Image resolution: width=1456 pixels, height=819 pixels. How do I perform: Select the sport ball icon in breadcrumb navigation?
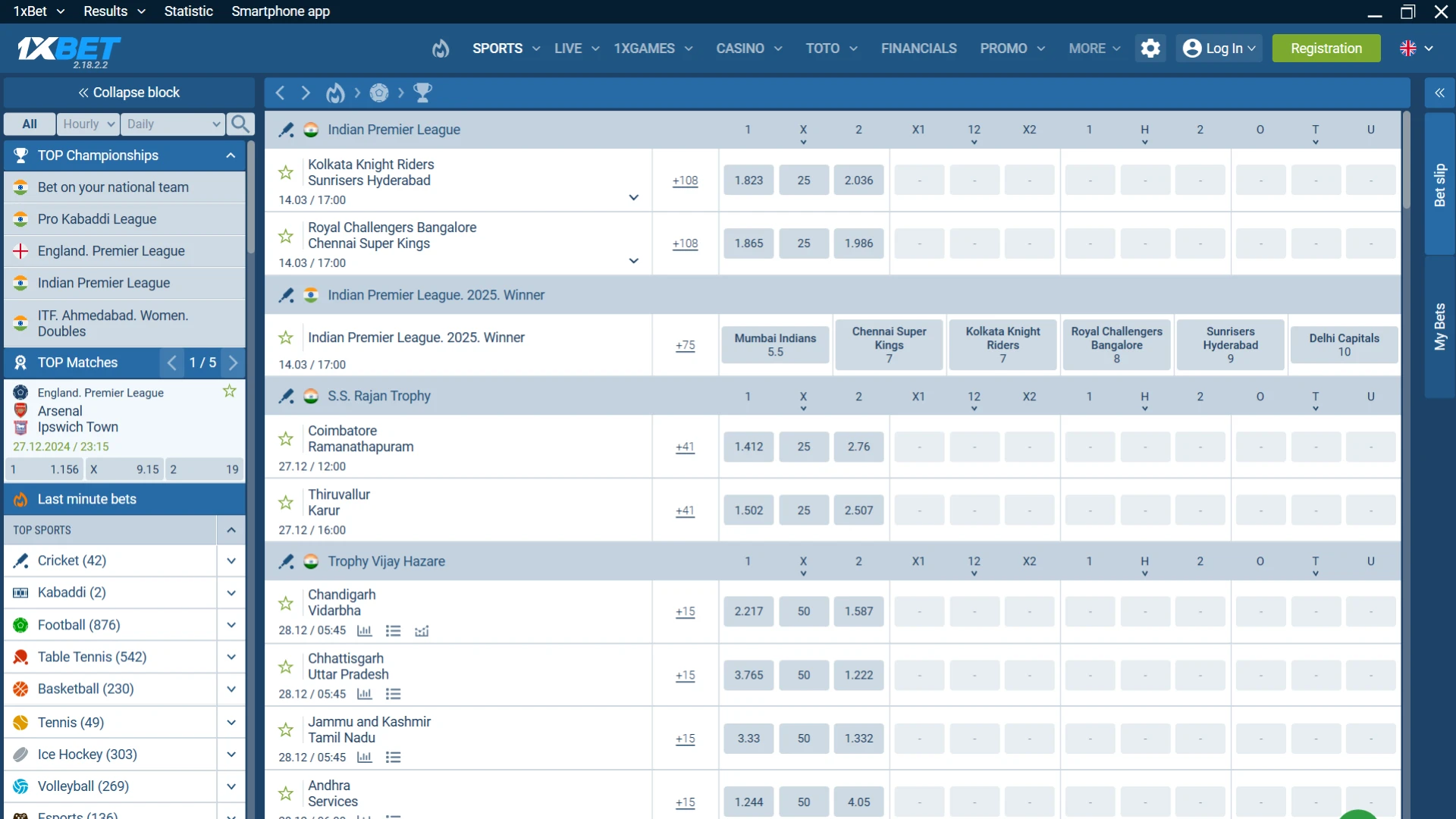coord(379,93)
